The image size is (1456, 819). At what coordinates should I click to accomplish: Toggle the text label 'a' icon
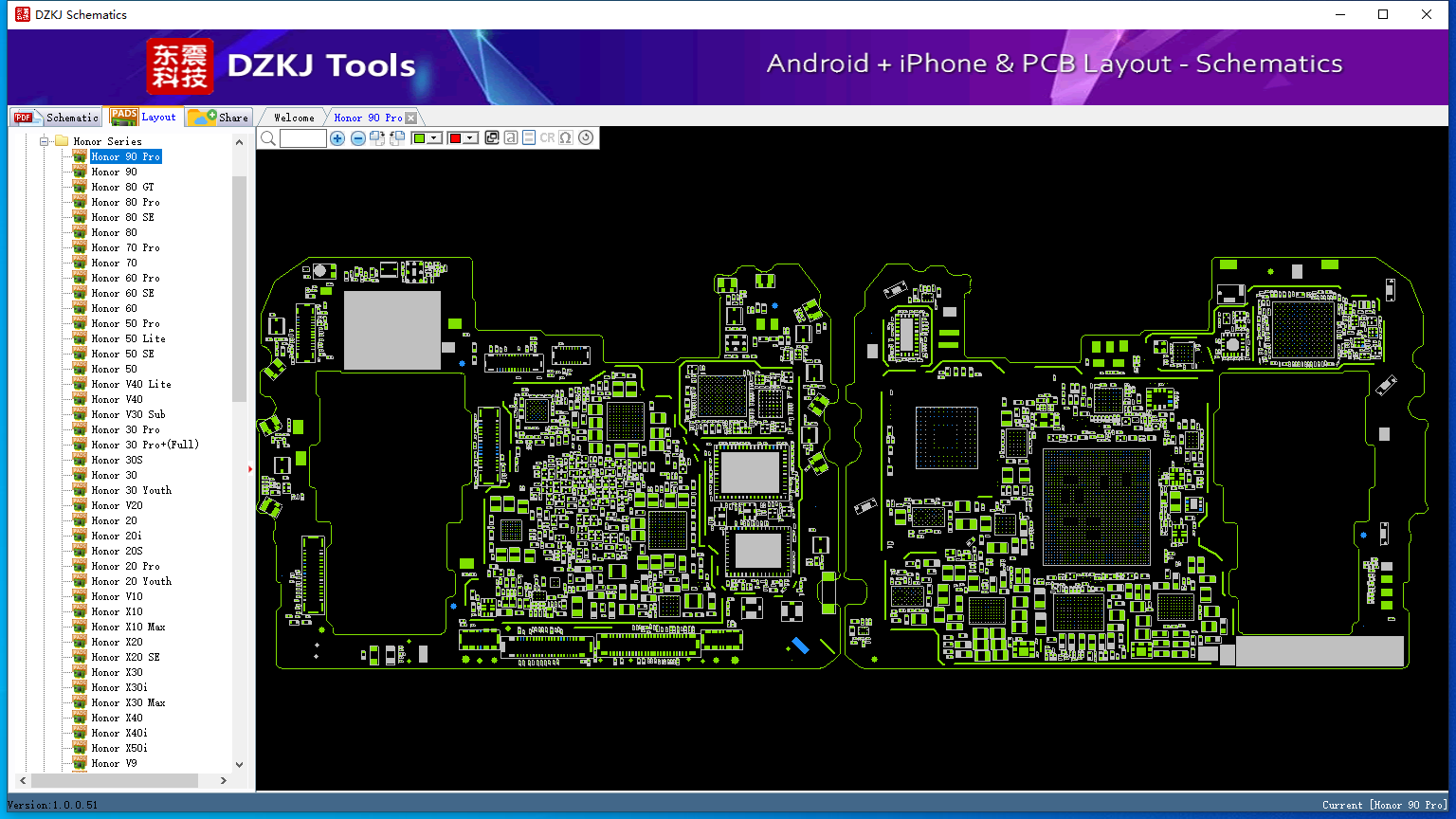click(x=511, y=138)
